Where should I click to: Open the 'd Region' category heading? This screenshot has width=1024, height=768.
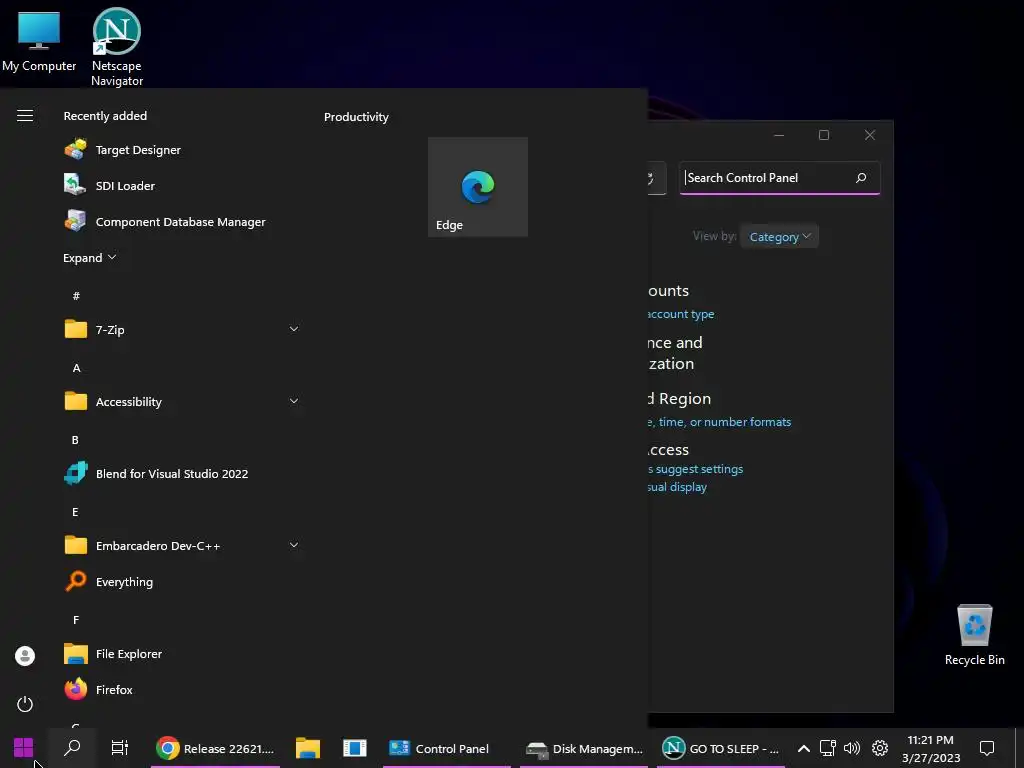(679, 398)
